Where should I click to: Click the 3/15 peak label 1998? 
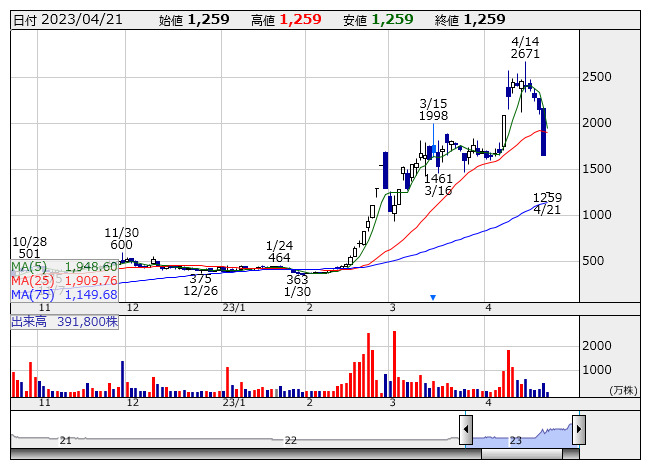coord(433,116)
